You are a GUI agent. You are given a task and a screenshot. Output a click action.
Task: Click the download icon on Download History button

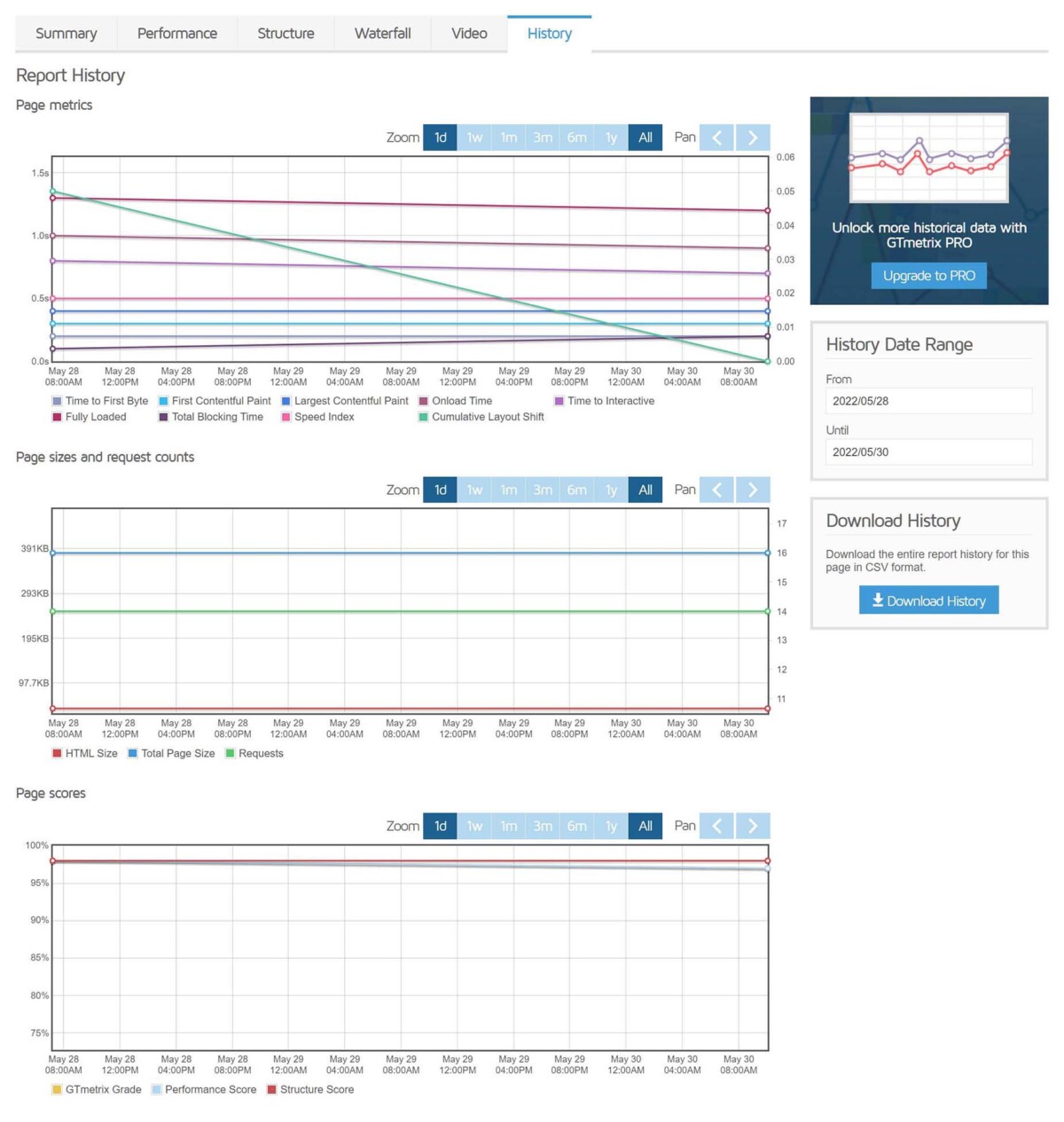(877, 600)
